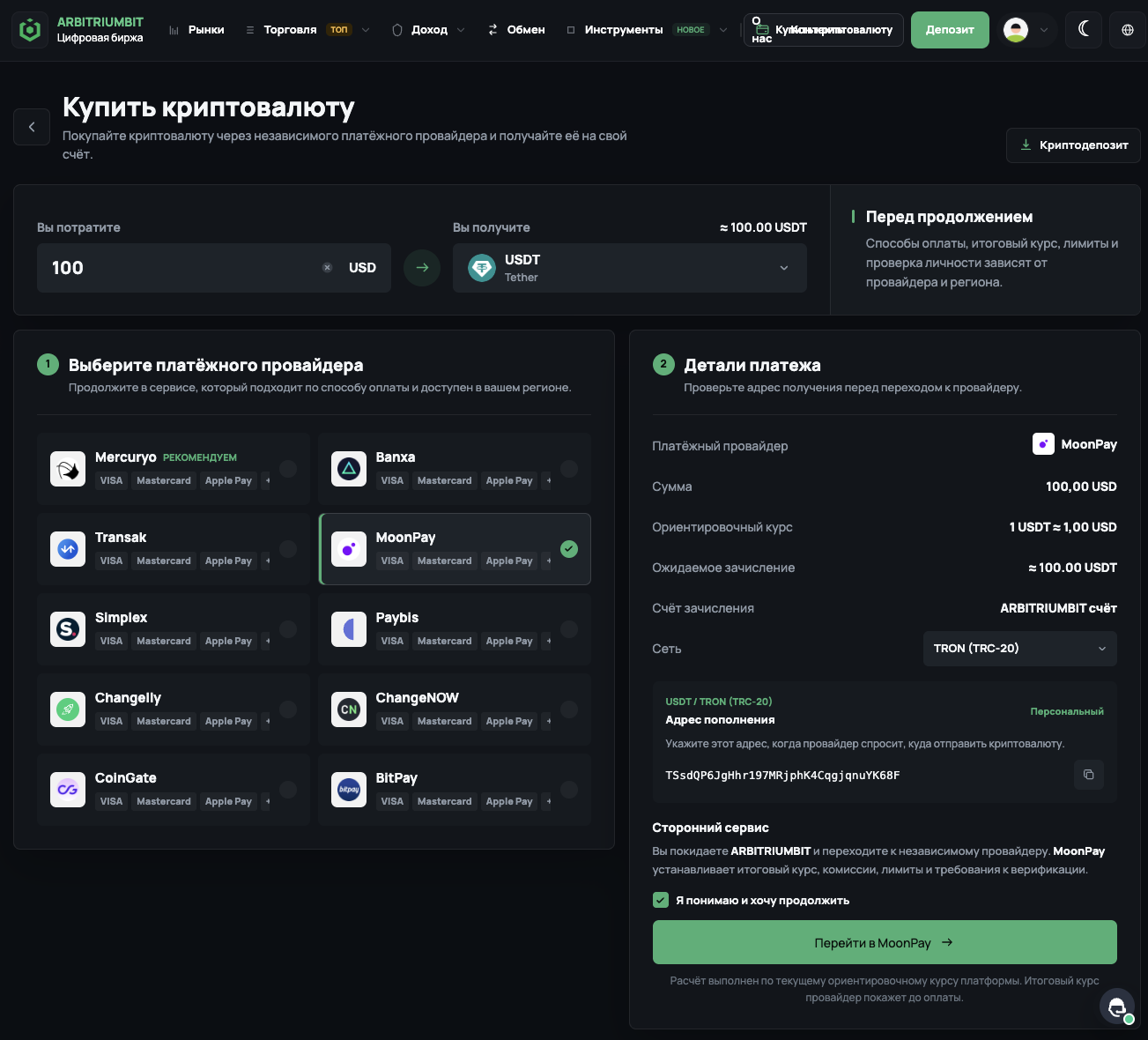Screen dimensions: 1148x1040
Task: Open language selector globe icon
Action: (1128, 30)
